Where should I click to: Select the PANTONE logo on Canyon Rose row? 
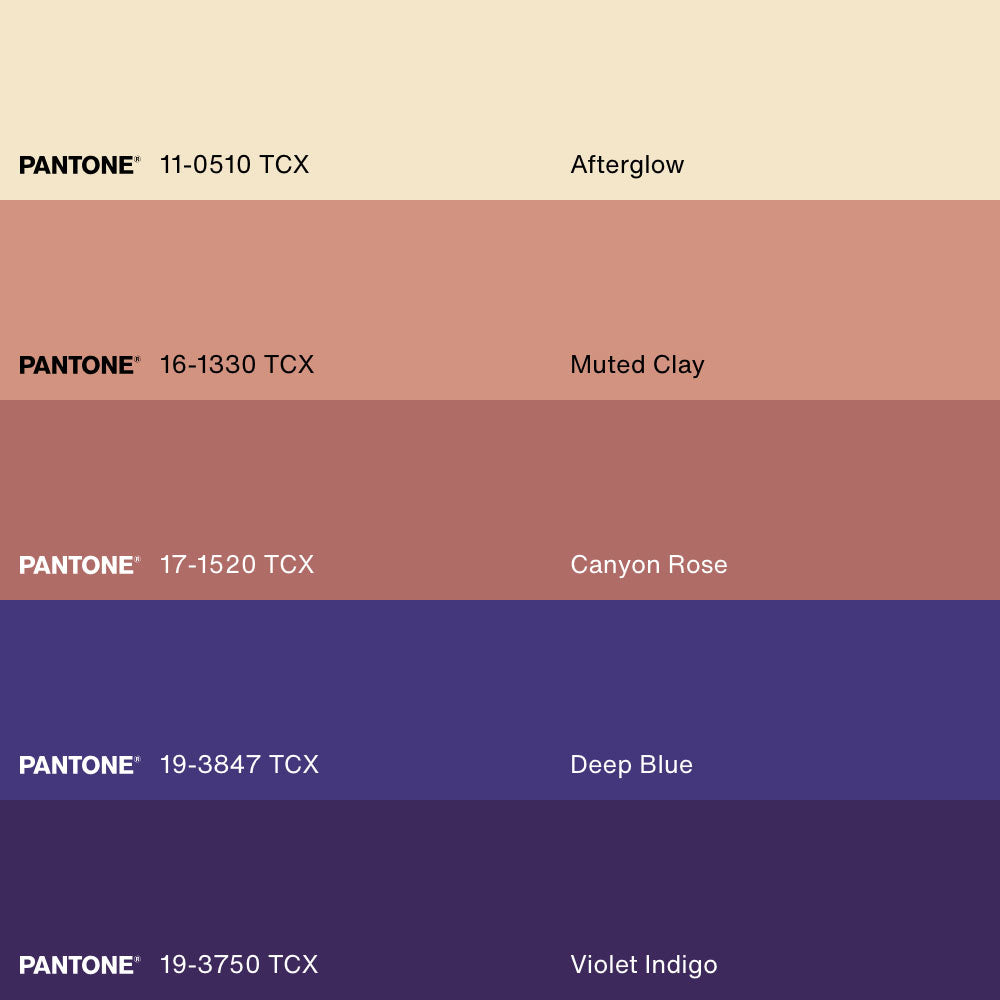click(x=79, y=565)
